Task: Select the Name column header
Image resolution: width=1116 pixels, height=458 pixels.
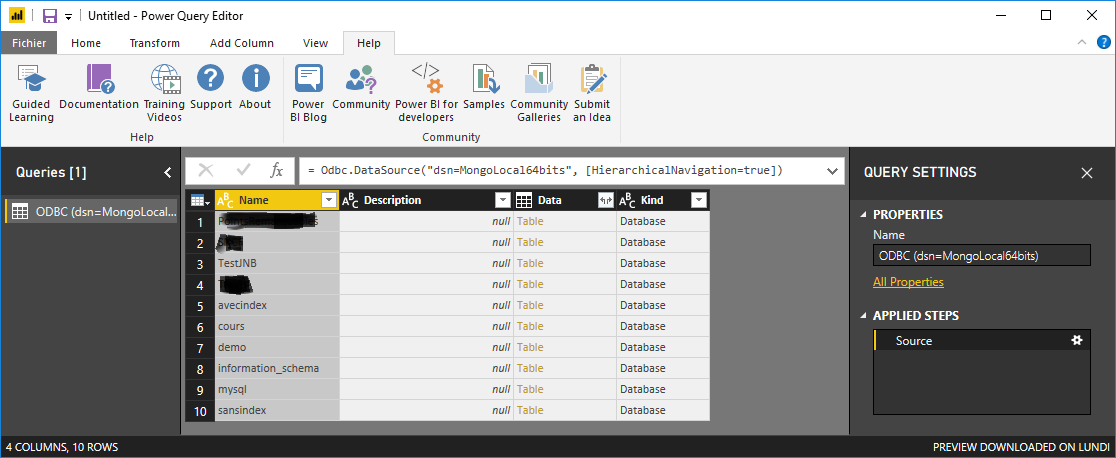Action: tap(276, 201)
